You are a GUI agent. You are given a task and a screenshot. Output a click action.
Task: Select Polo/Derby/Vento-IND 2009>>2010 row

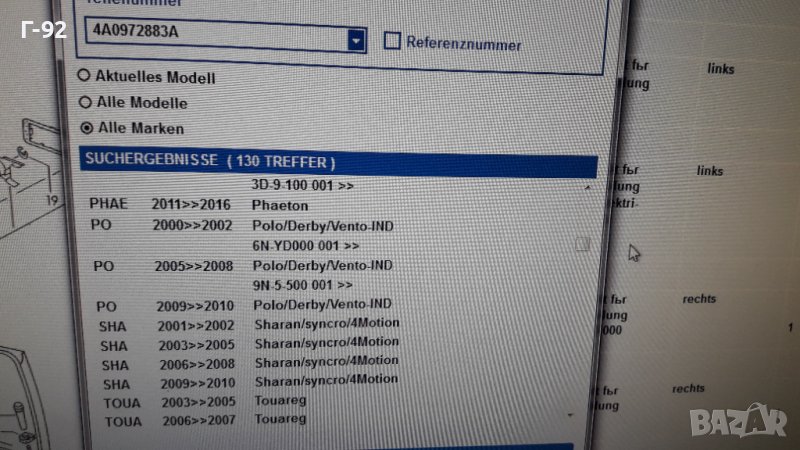click(x=320, y=304)
